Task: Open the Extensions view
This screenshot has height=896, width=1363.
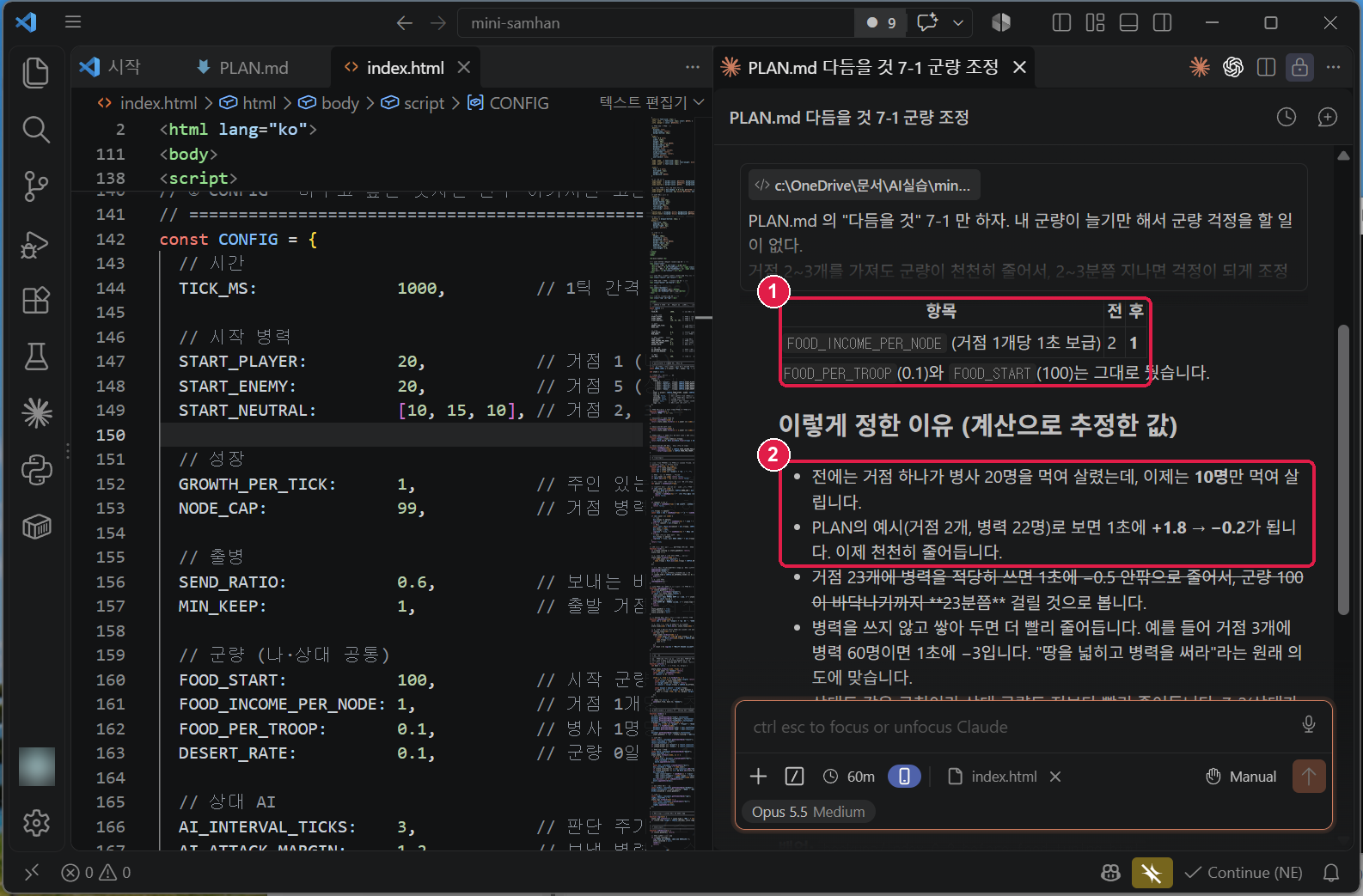Action: click(36, 301)
